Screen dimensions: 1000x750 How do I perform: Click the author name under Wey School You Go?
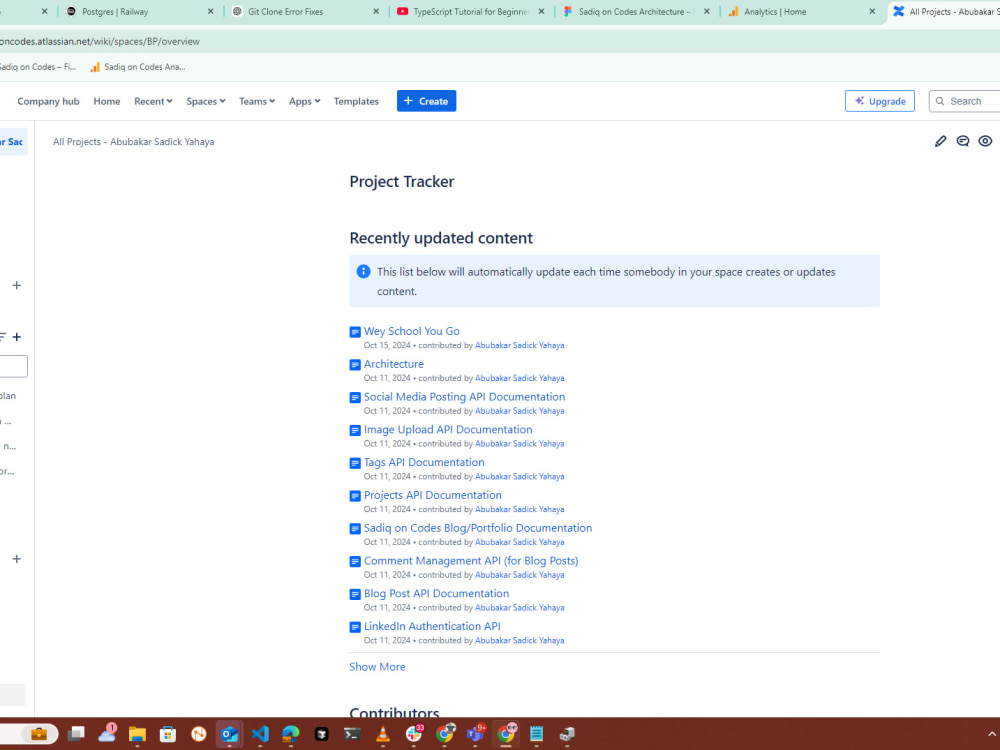click(519, 345)
